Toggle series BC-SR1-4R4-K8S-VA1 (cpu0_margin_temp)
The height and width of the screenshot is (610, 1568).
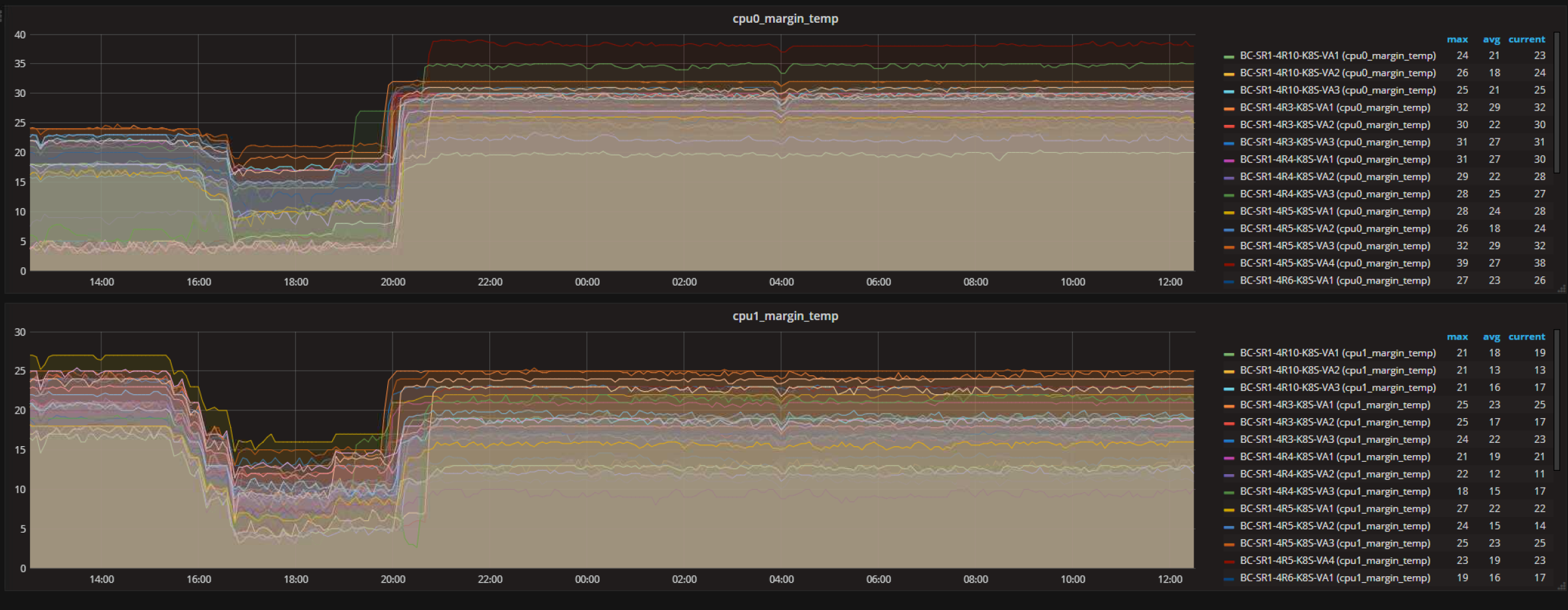(1335, 159)
